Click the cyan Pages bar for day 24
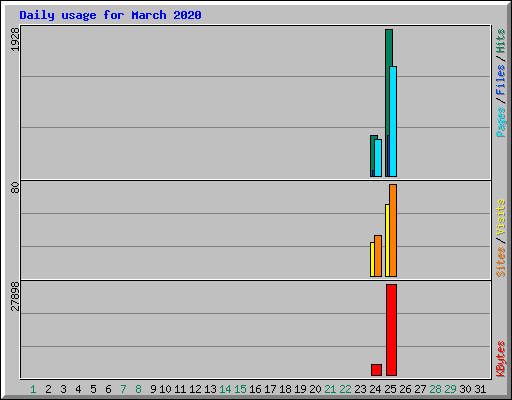The image size is (512, 400). click(378, 158)
